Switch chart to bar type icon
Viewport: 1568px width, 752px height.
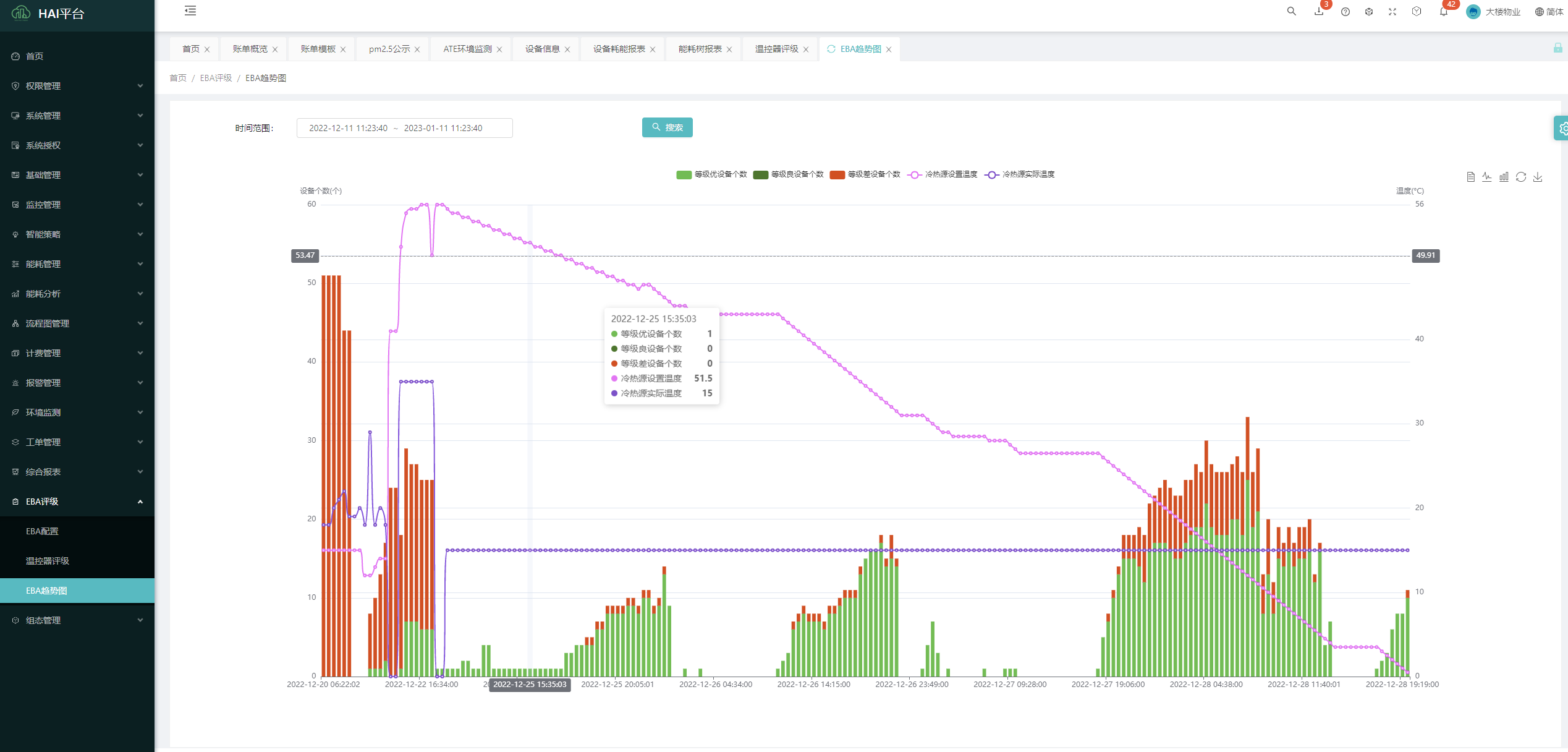[x=1504, y=177]
